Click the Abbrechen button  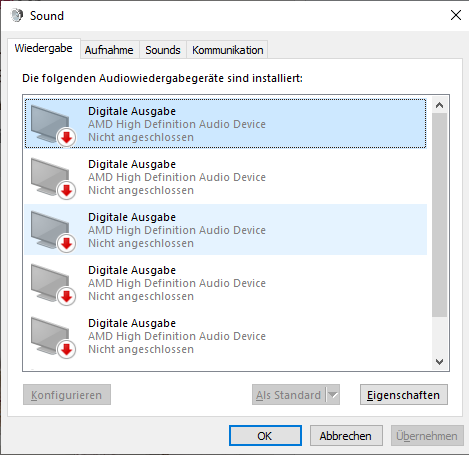pyautogui.click(x=346, y=436)
